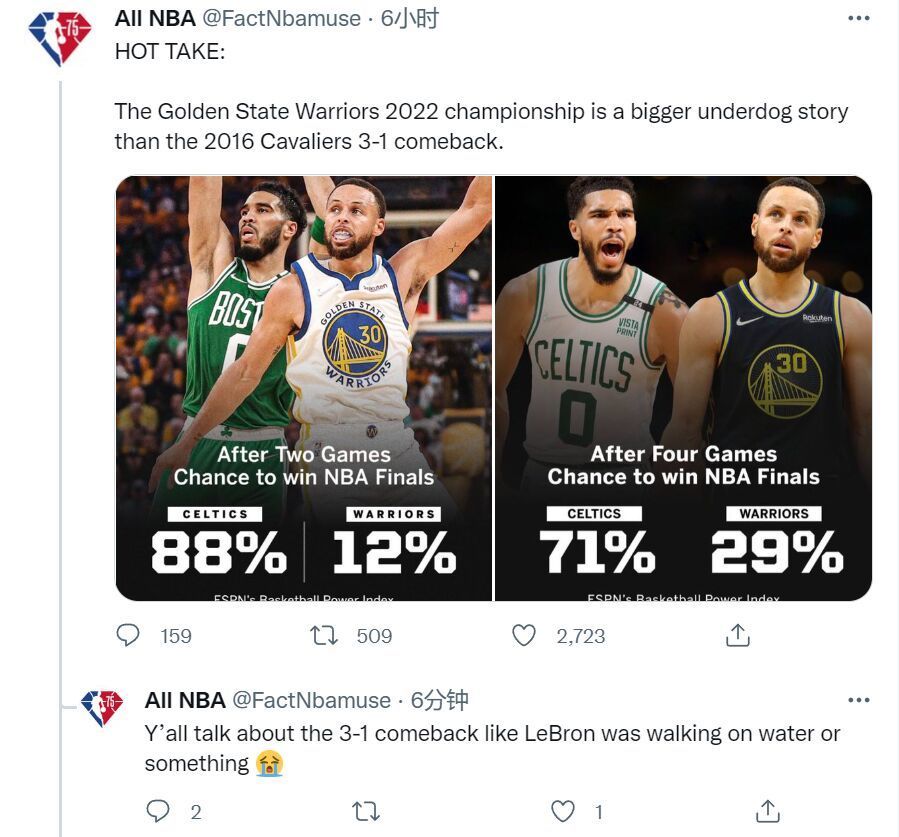899x837 pixels.
Task: Open more options for the first tweet
Action: pos(858,18)
